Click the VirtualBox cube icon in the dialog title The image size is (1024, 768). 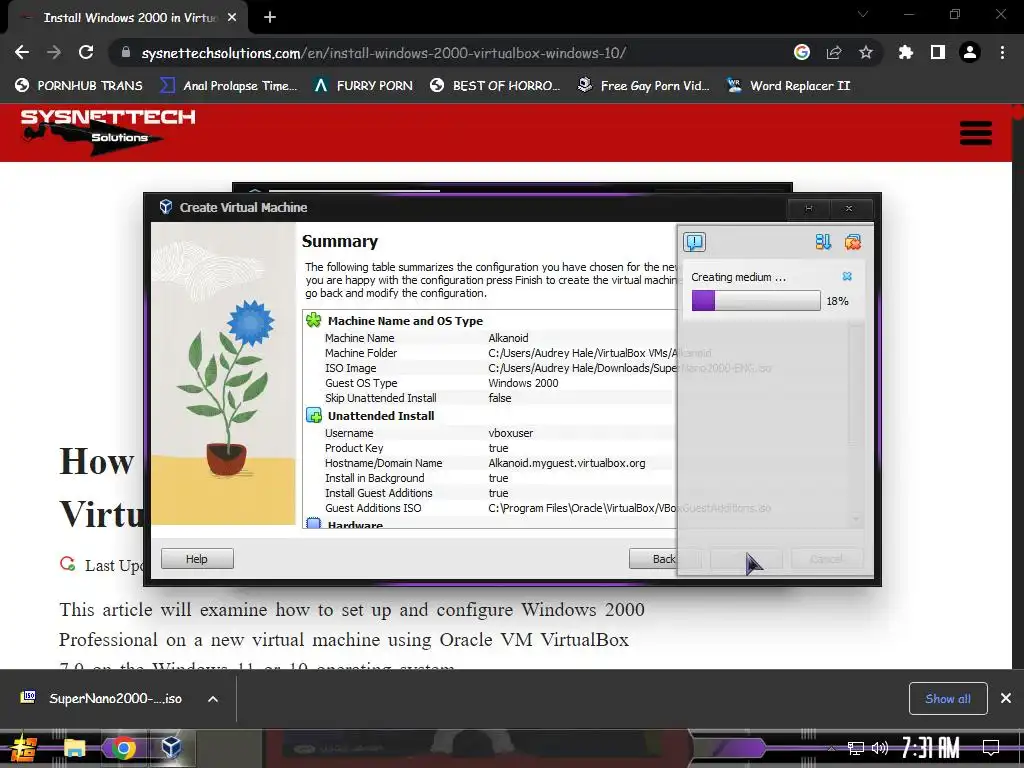pos(166,207)
